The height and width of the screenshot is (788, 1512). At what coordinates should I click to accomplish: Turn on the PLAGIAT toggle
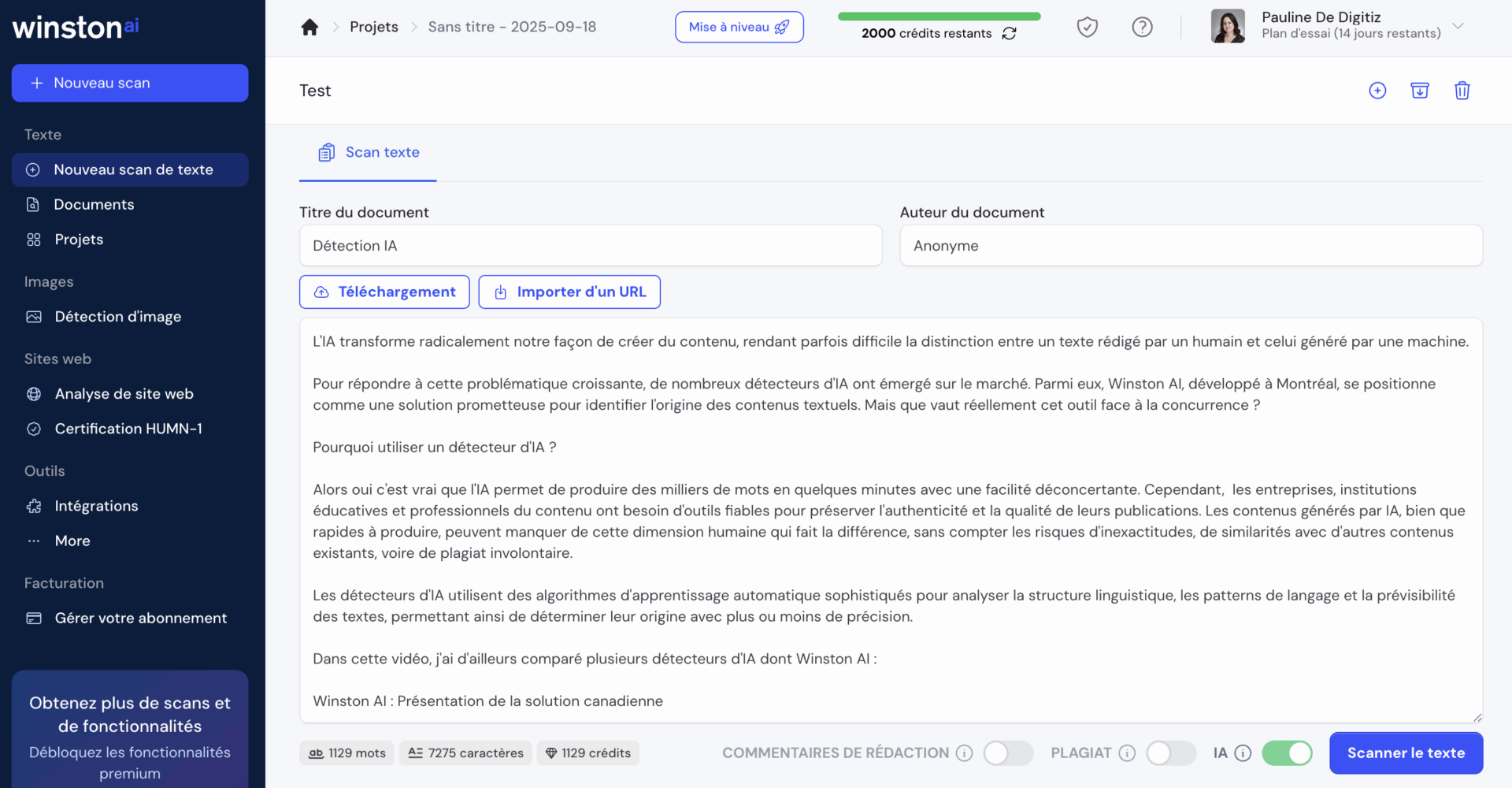point(1171,753)
